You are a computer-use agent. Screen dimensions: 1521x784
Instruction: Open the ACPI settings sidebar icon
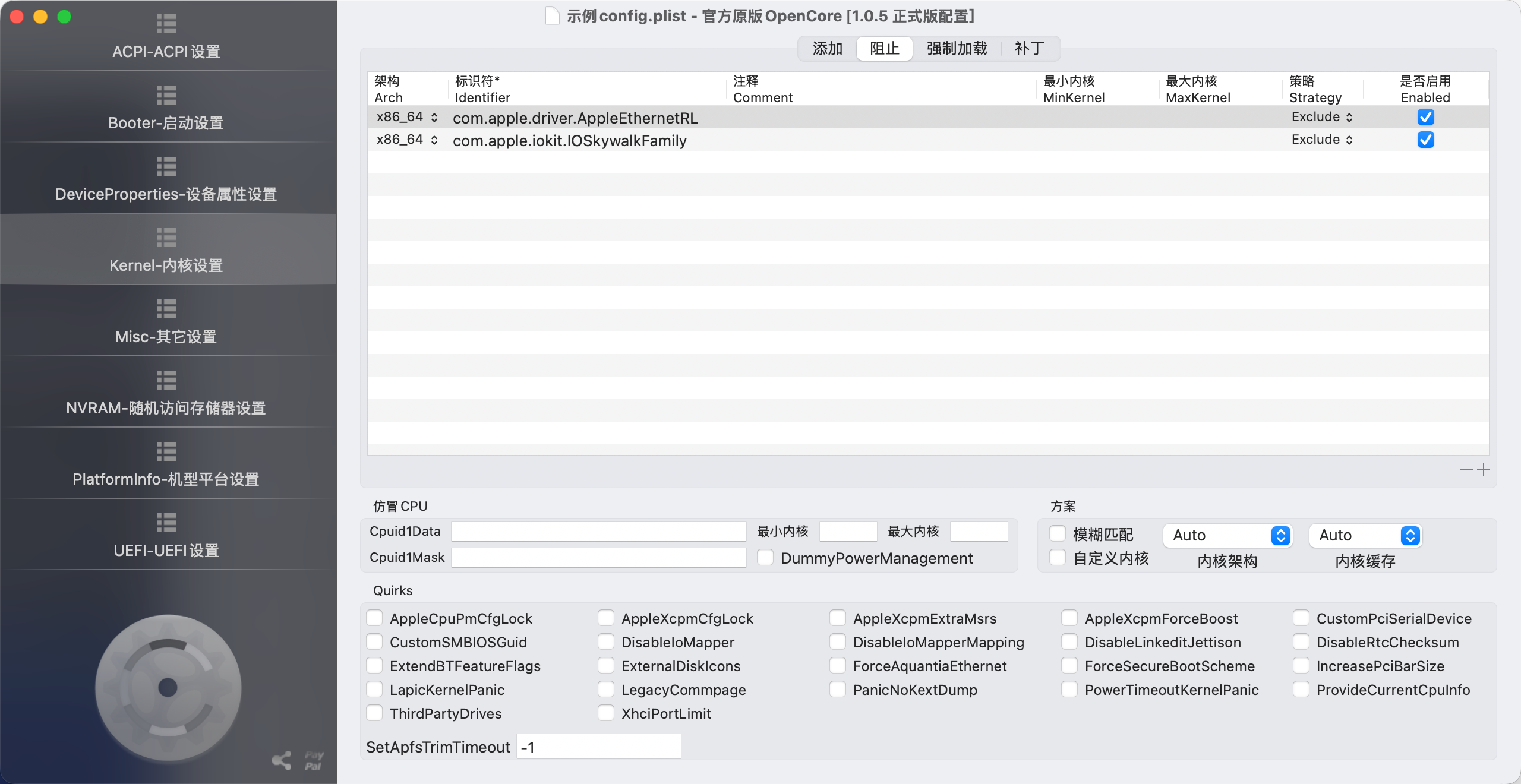point(166,24)
